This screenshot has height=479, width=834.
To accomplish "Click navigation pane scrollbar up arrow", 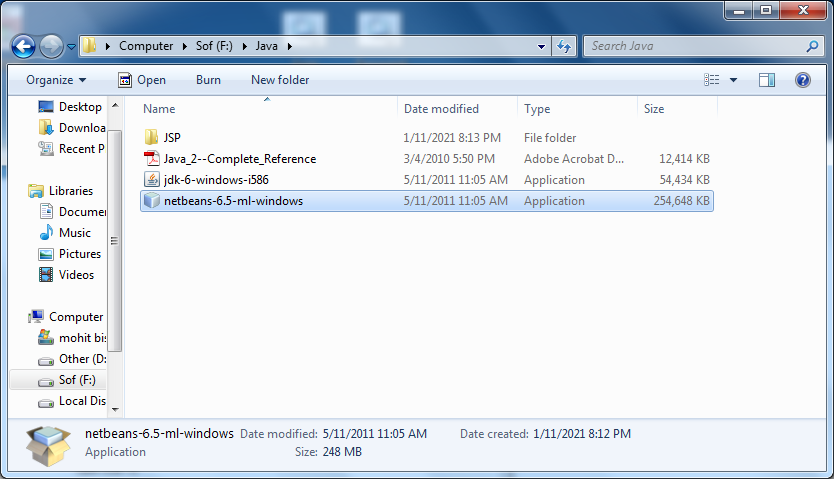I will 115,105.
